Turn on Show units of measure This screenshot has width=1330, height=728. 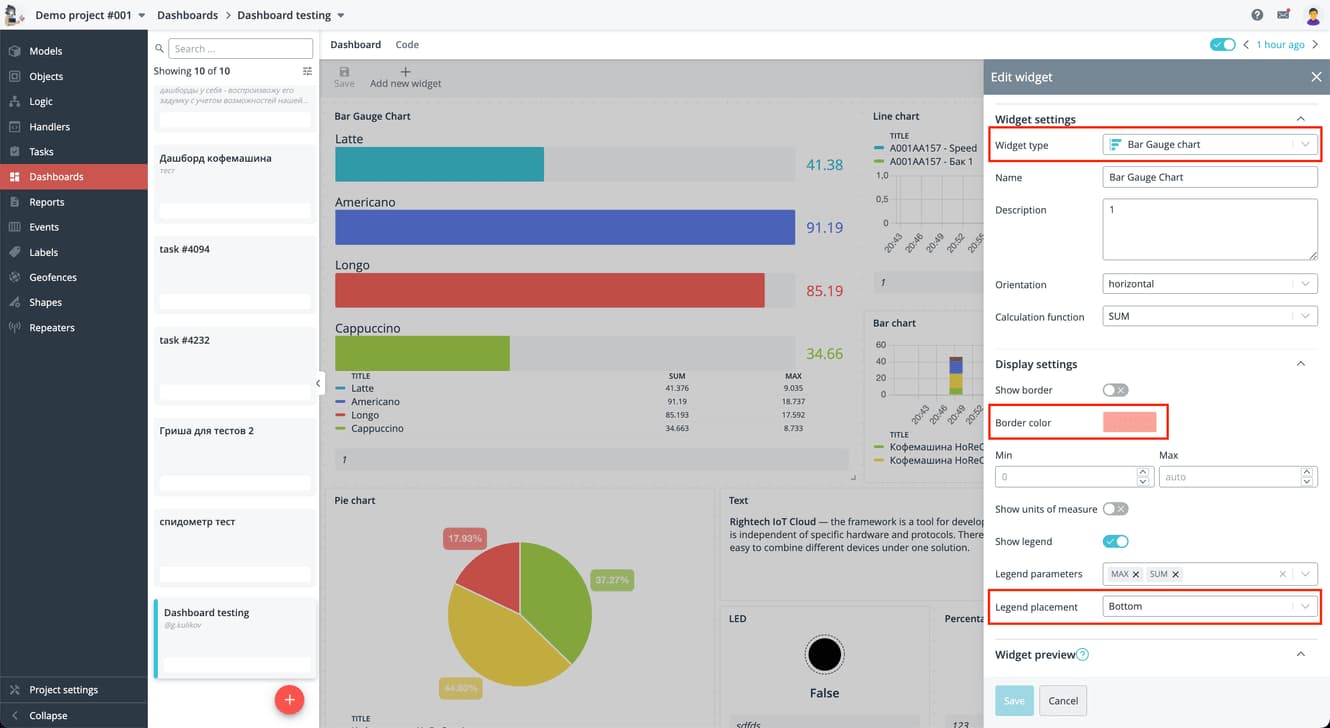tap(1115, 509)
